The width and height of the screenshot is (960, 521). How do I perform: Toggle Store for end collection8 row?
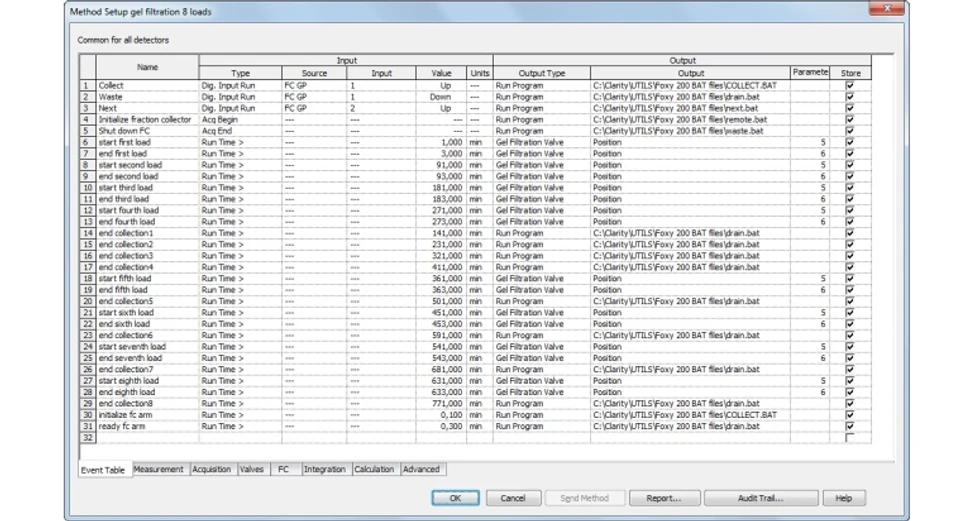(x=850, y=403)
